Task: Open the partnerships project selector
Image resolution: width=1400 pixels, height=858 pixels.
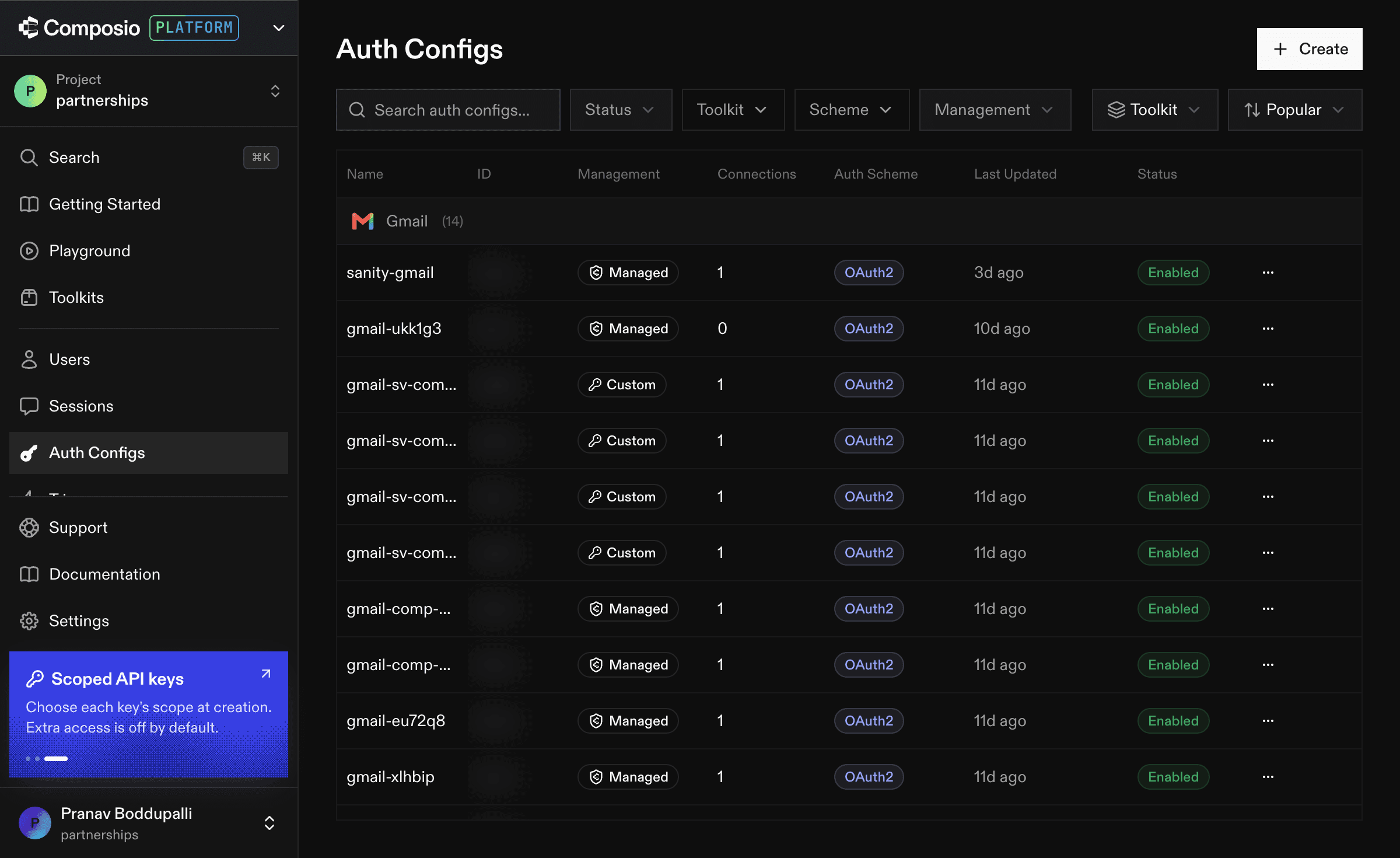Action: [149, 91]
